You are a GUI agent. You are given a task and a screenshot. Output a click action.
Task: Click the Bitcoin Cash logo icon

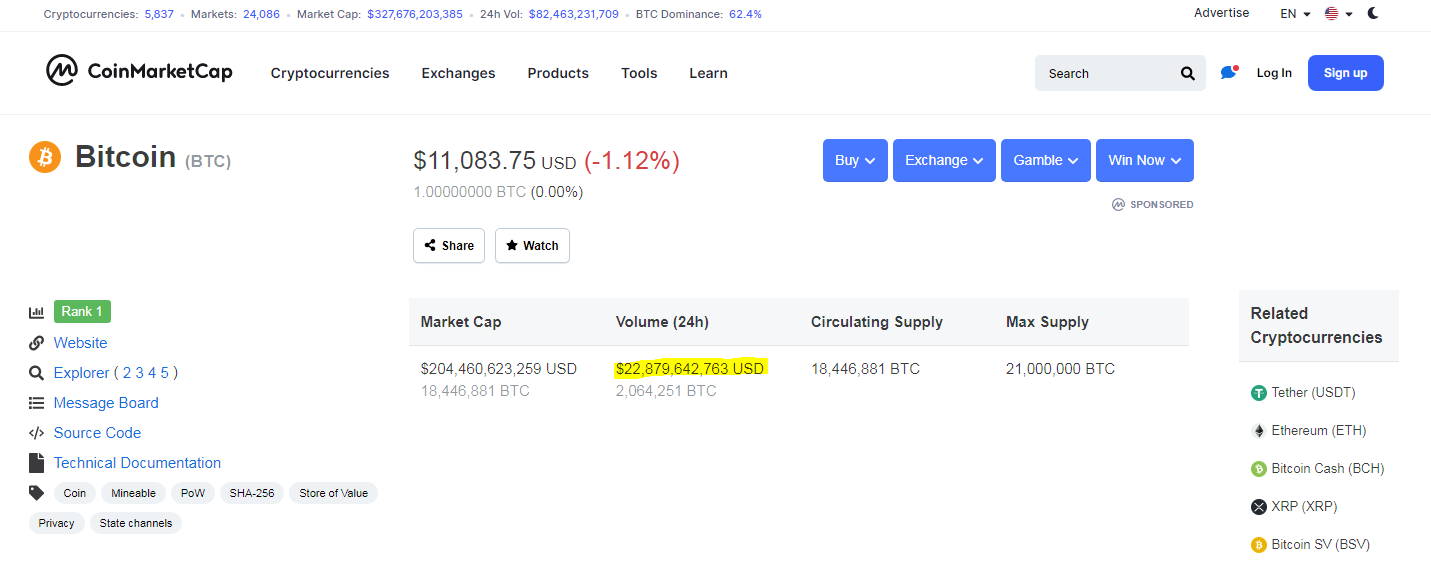click(x=1259, y=469)
